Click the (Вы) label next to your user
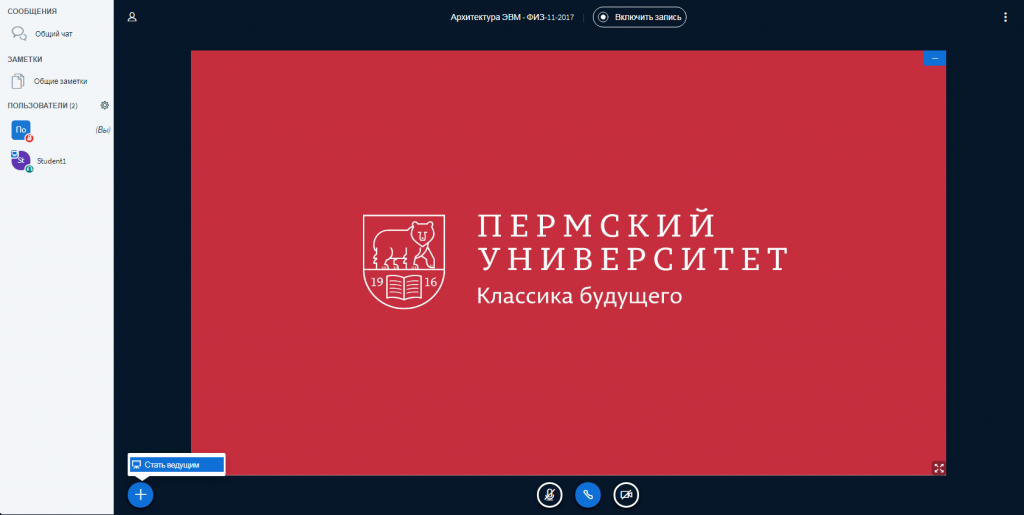Viewport: 1024px width, 515px height. point(103,130)
